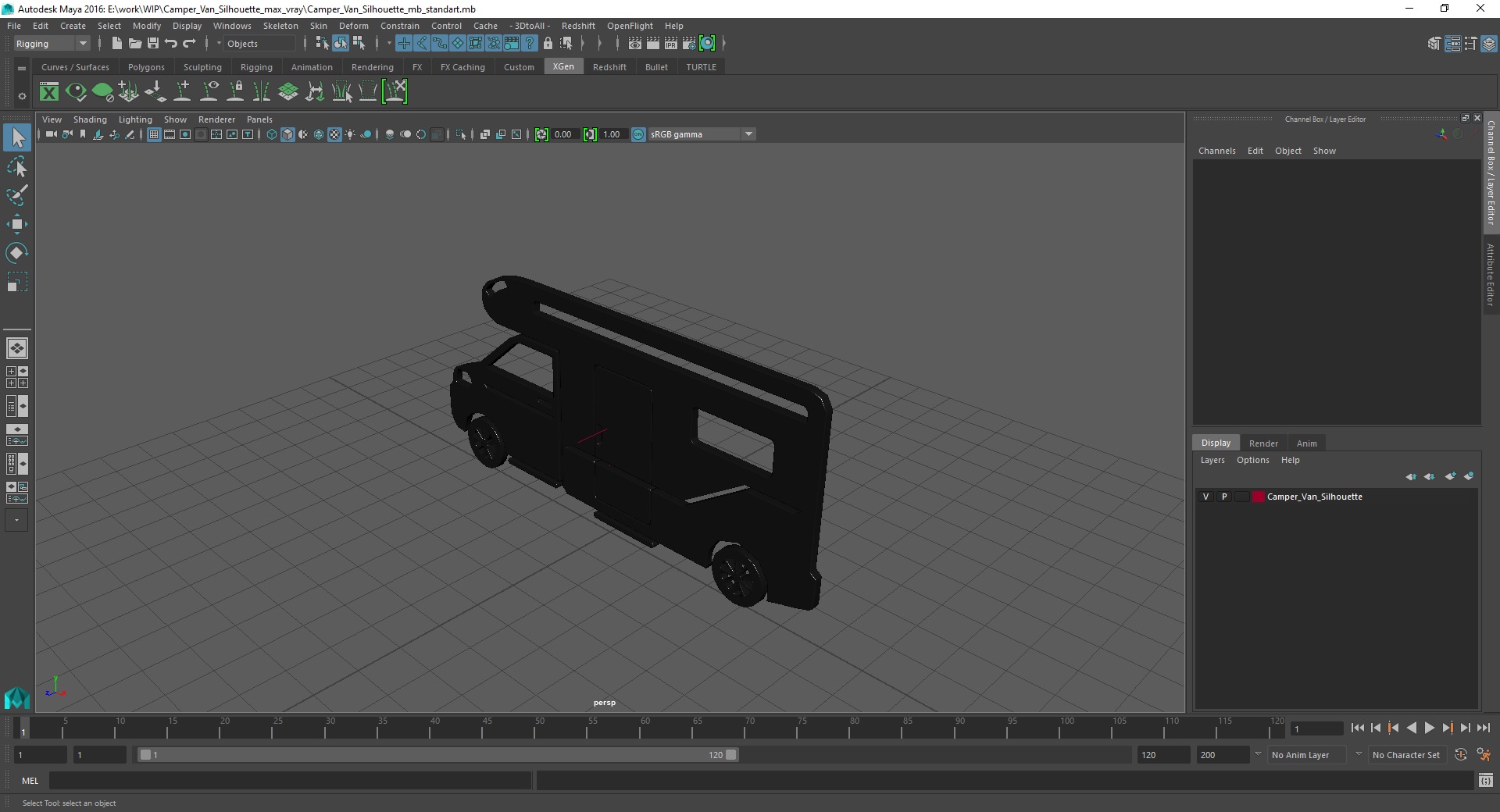Toggle use all lights in panel toolbar
The width and height of the screenshot is (1500, 812).
pos(350,134)
